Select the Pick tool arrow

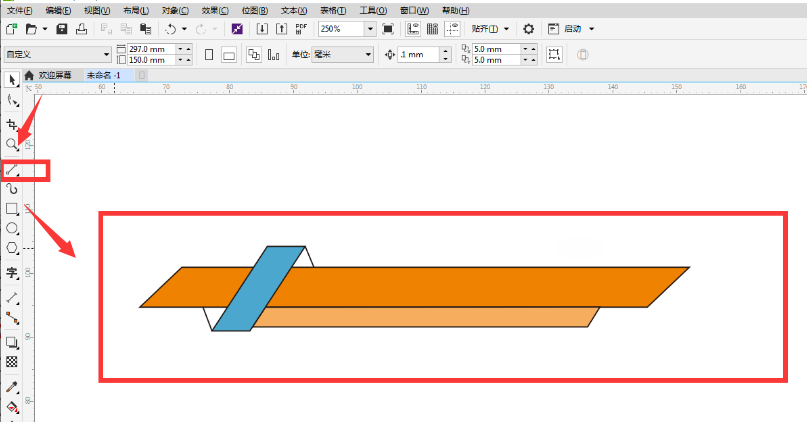(x=12, y=80)
